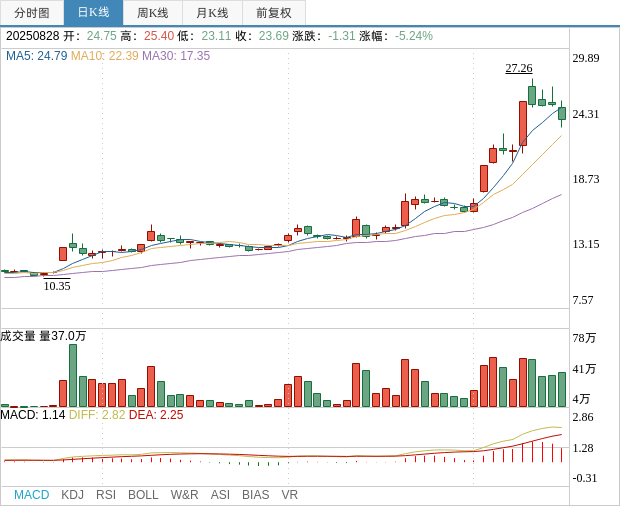620x506 pixels.
Task: Click the 开 price 24.75
Action: coord(102,36)
